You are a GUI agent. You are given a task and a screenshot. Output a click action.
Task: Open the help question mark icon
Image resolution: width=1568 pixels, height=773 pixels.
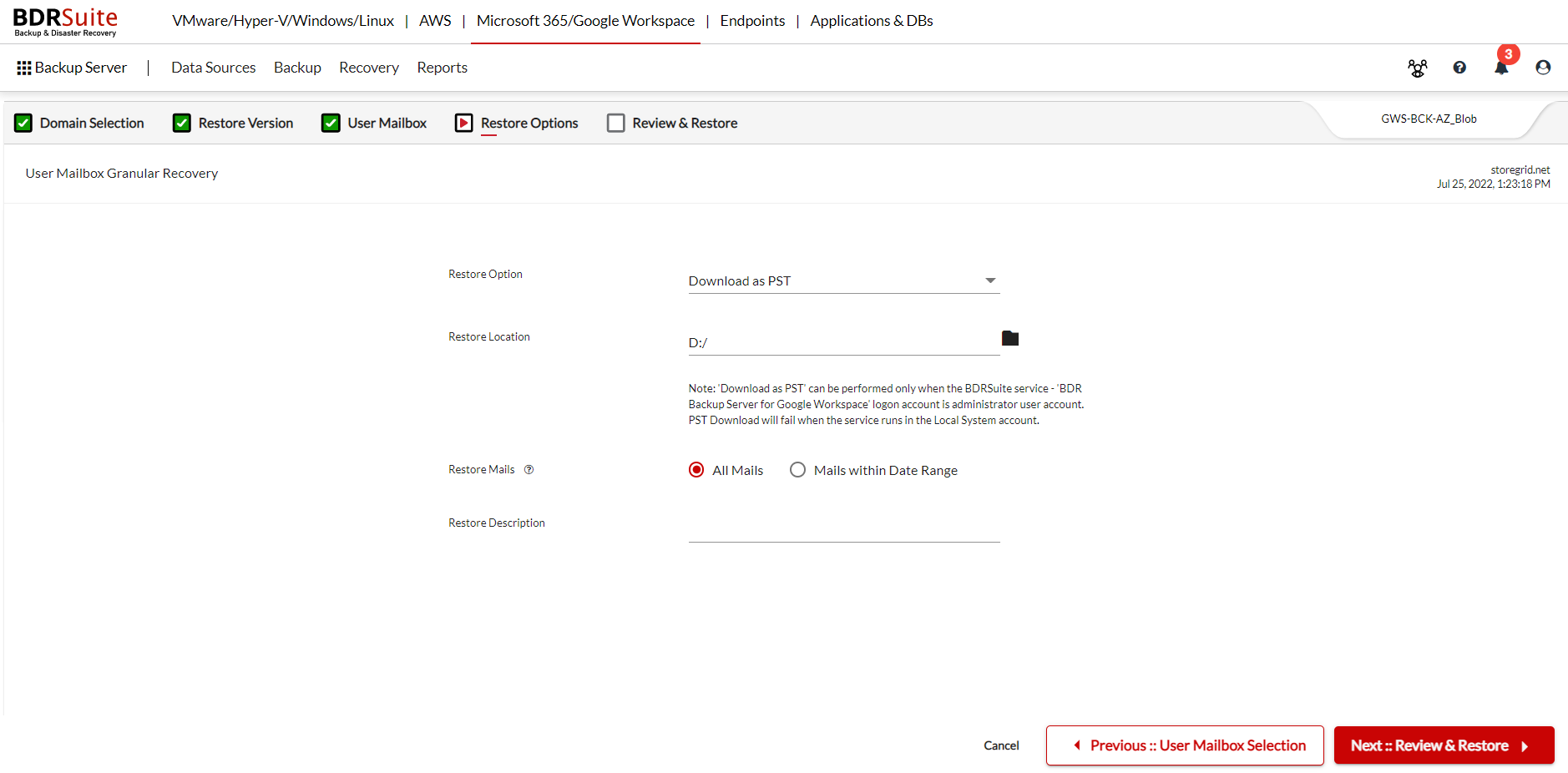coord(1459,68)
